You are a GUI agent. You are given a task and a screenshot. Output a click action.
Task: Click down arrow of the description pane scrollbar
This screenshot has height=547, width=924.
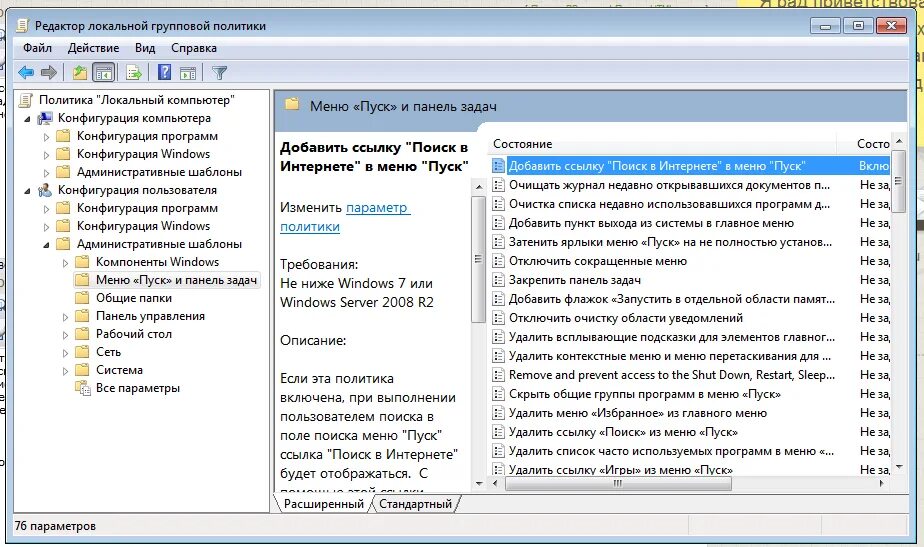[478, 483]
